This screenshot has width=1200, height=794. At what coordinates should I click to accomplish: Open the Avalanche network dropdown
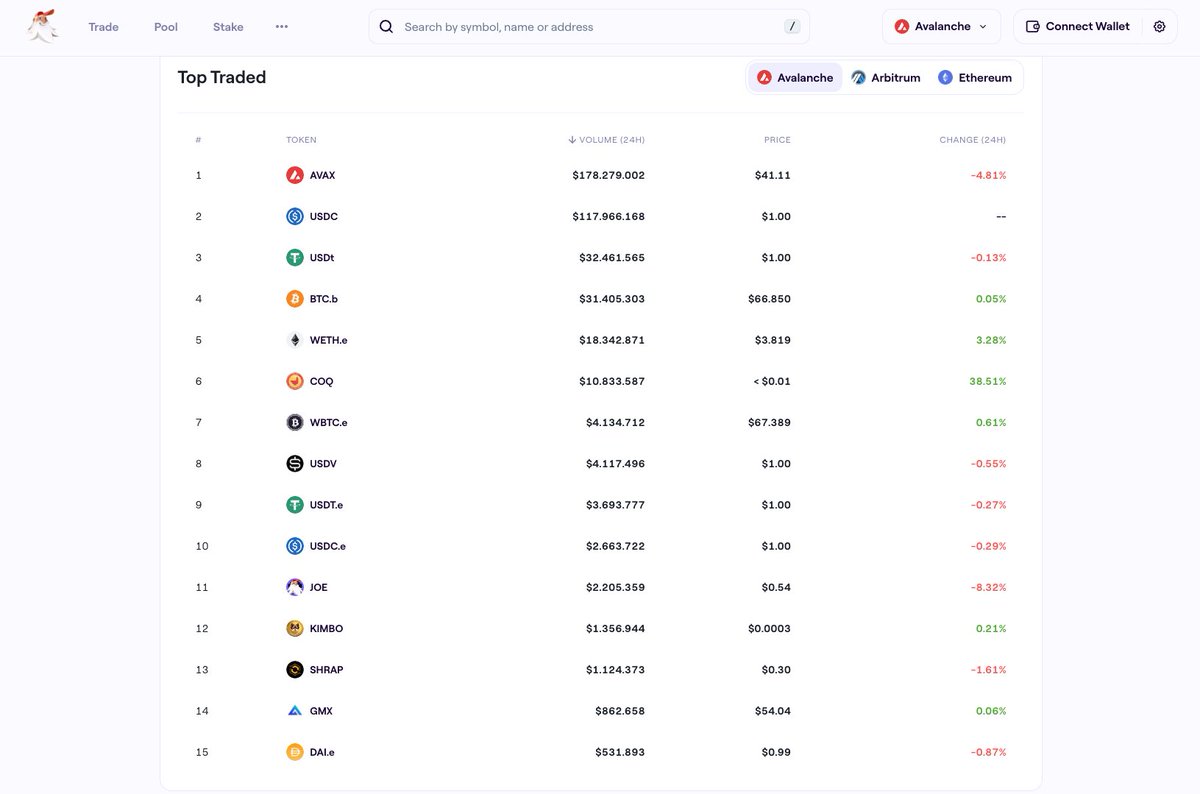pos(941,27)
